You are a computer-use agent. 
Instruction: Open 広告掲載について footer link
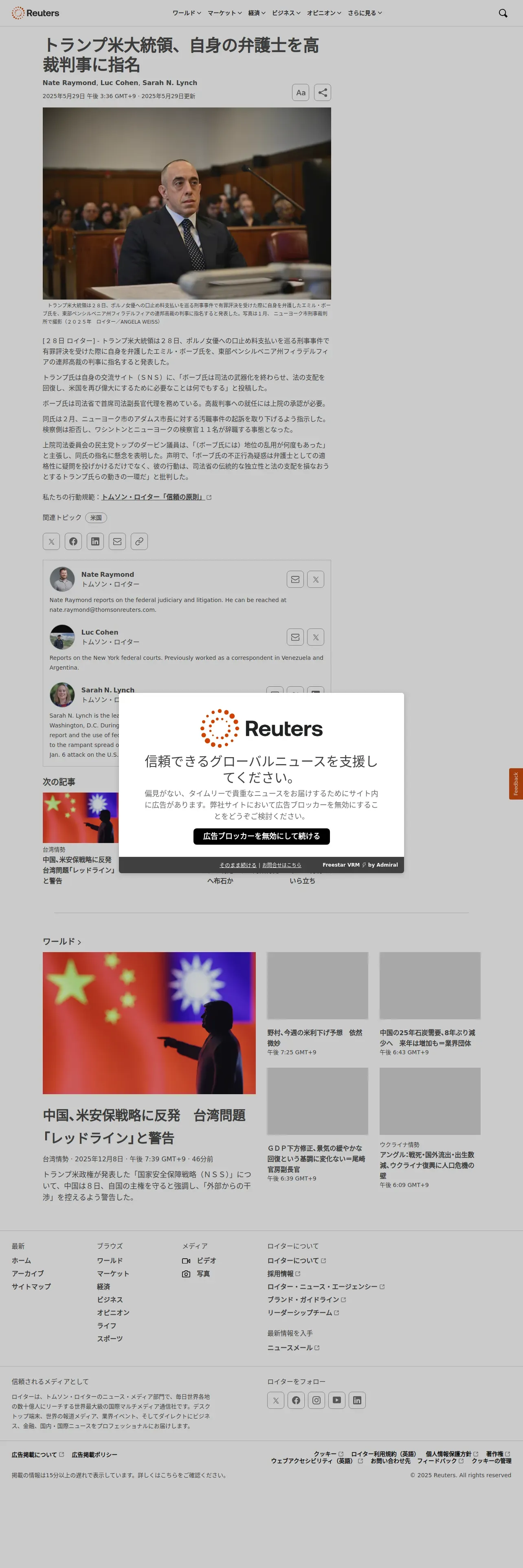click(38, 1454)
